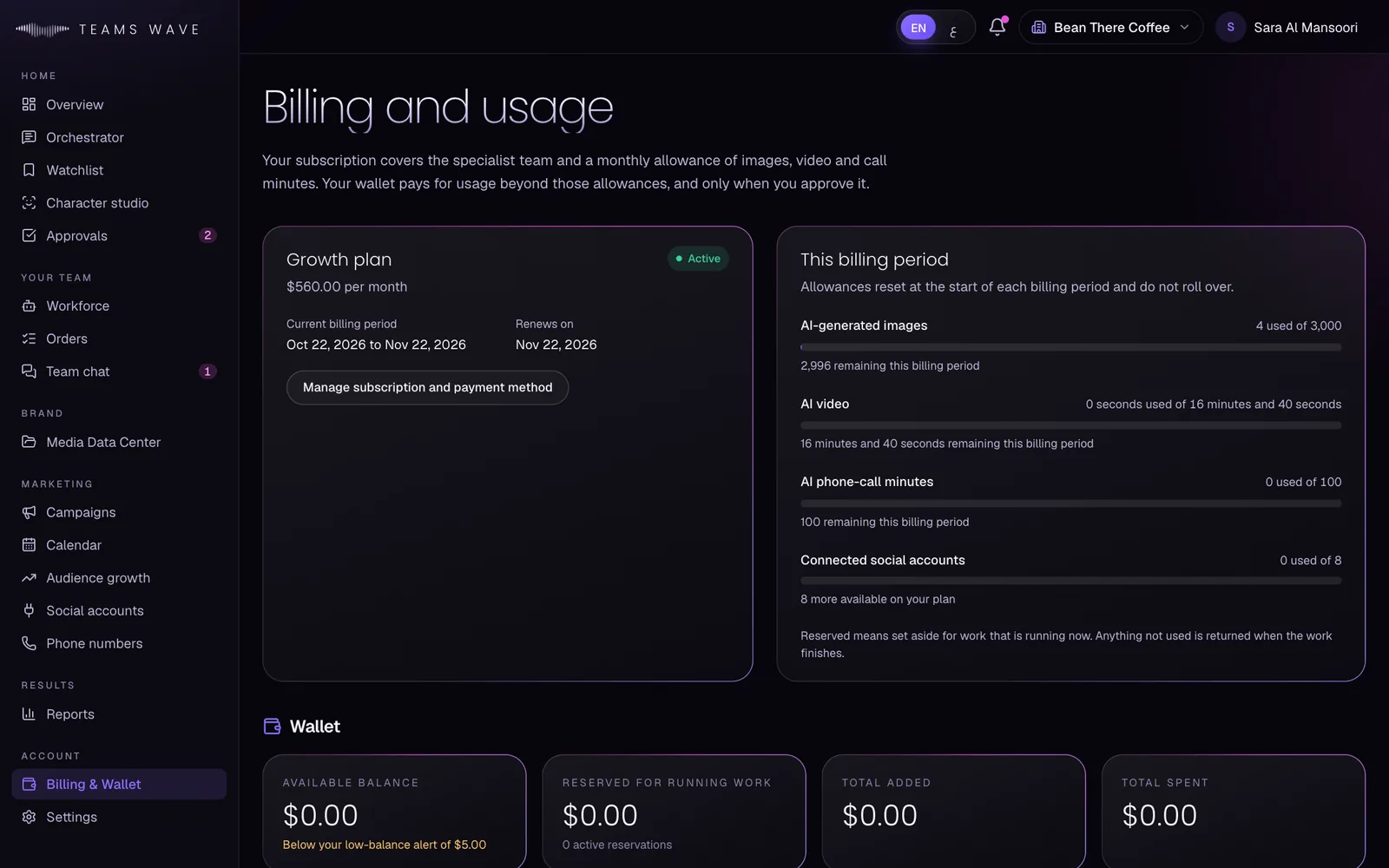The image size is (1389, 868).
Task: Click the Watchlist bookmark icon
Action: pyautogui.click(x=29, y=170)
